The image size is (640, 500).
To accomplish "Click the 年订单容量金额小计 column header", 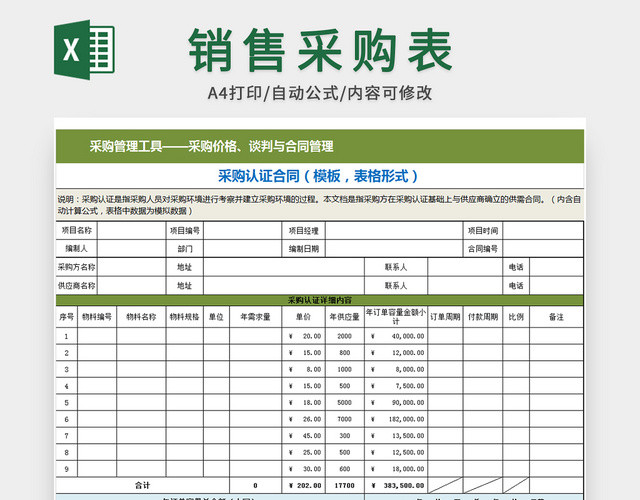I will tap(396, 317).
